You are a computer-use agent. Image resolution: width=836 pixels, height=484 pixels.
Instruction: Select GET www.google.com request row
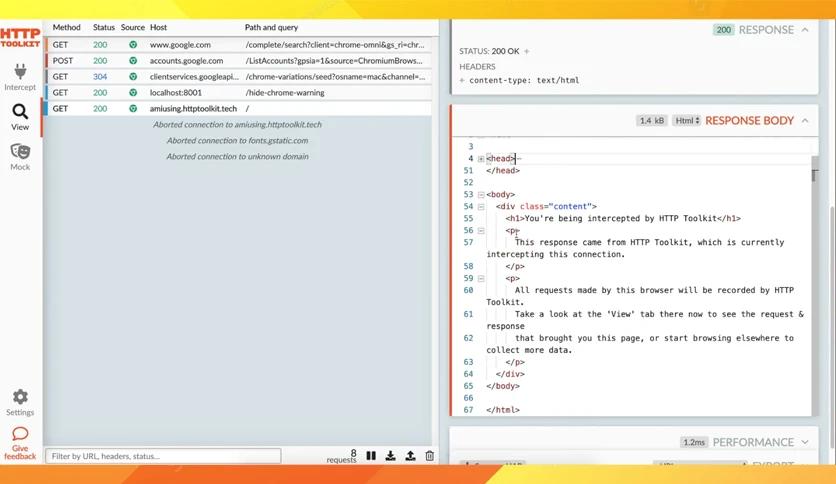pyautogui.click(x=238, y=45)
